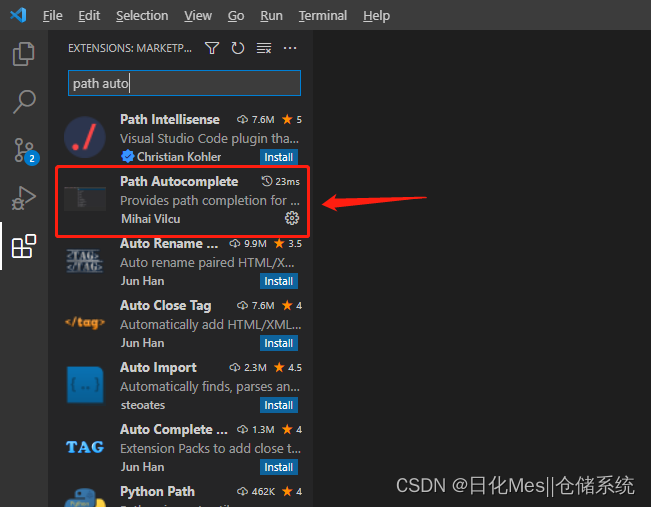Click the publisher name steoates

coord(143,405)
